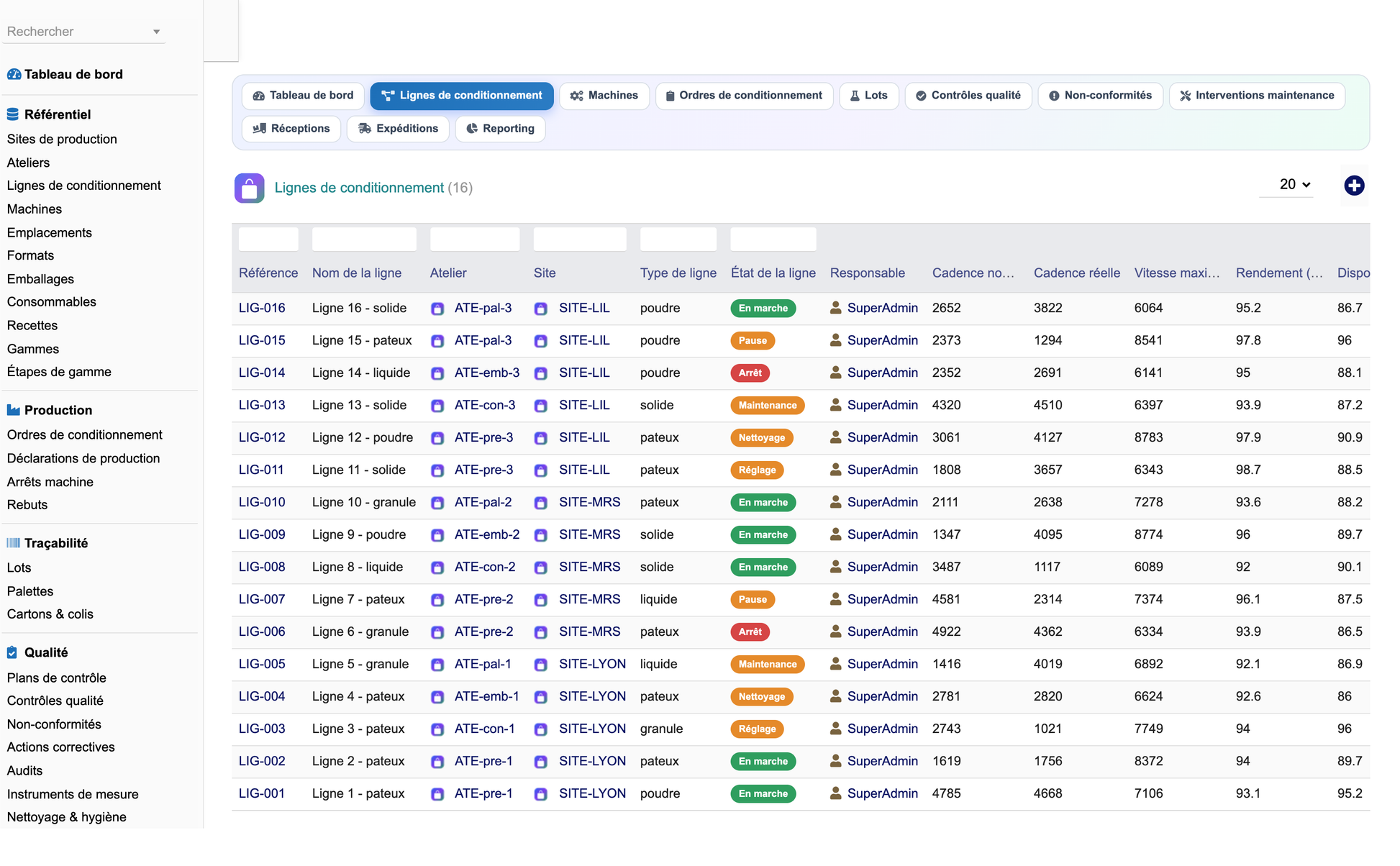This screenshot has width=1400, height=866.
Task: Click the site icon in the LIG-010 row
Action: tap(541, 503)
